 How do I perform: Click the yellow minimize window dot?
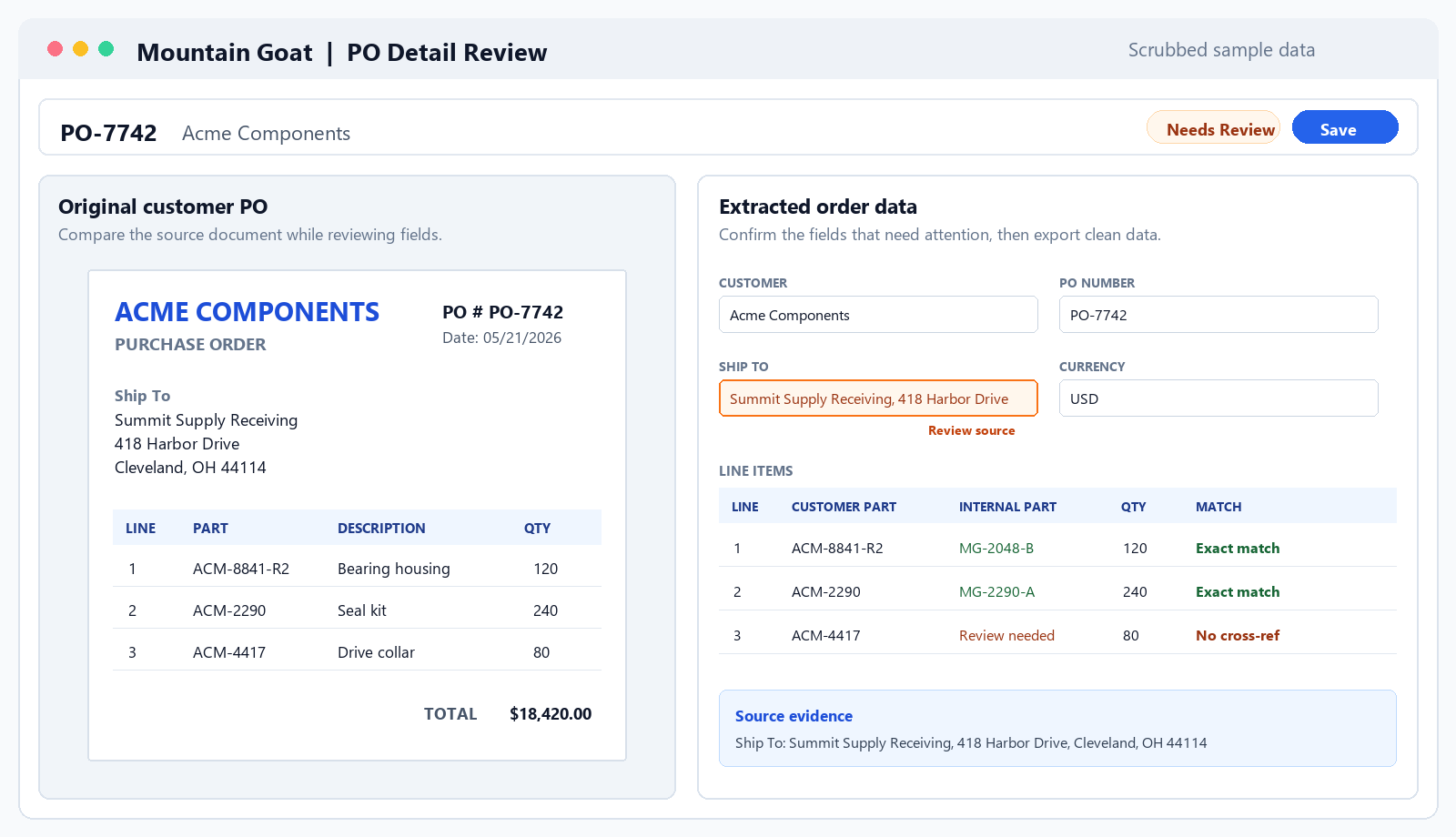(81, 49)
